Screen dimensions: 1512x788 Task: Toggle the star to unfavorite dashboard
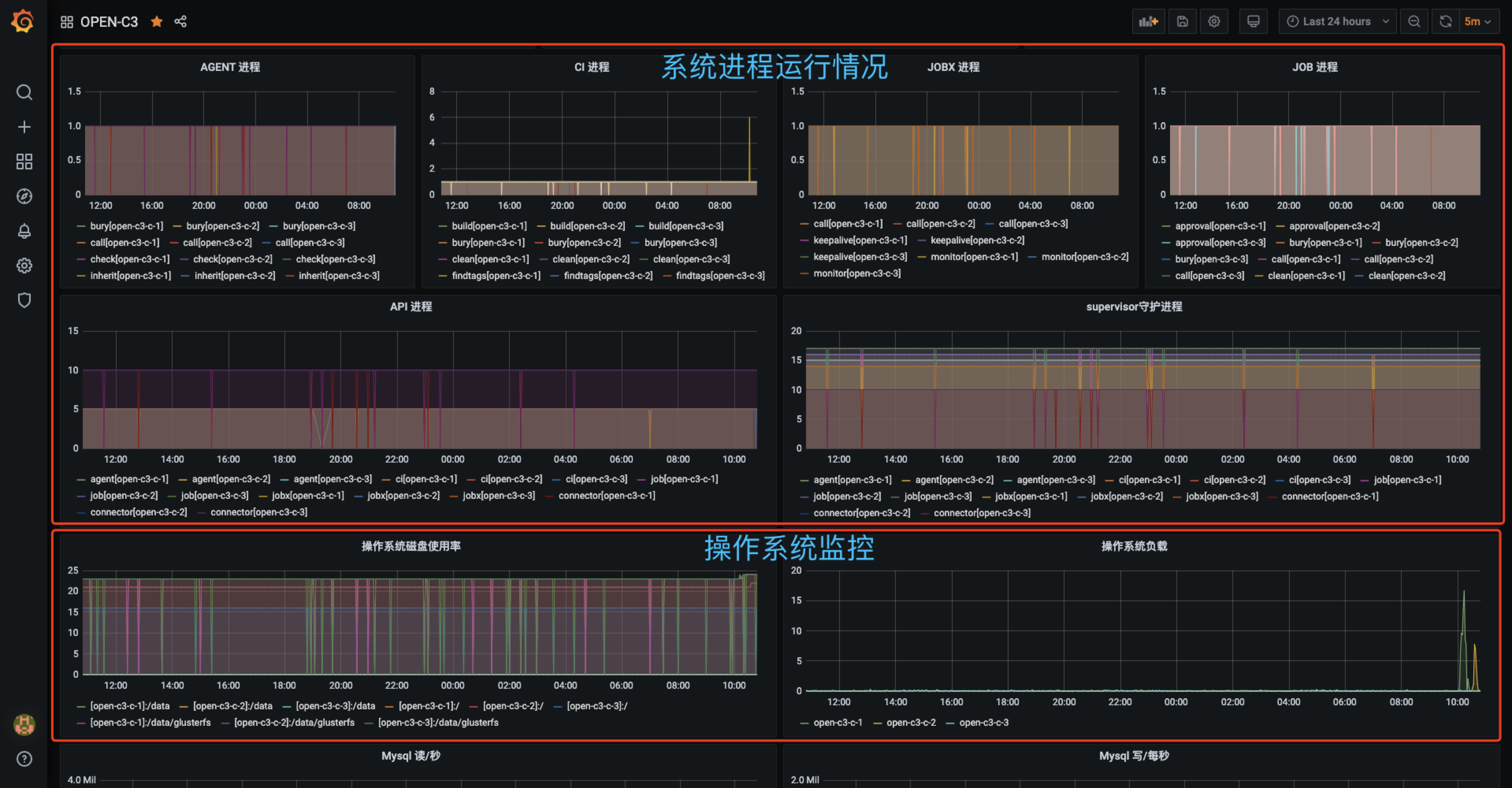[157, 22]
